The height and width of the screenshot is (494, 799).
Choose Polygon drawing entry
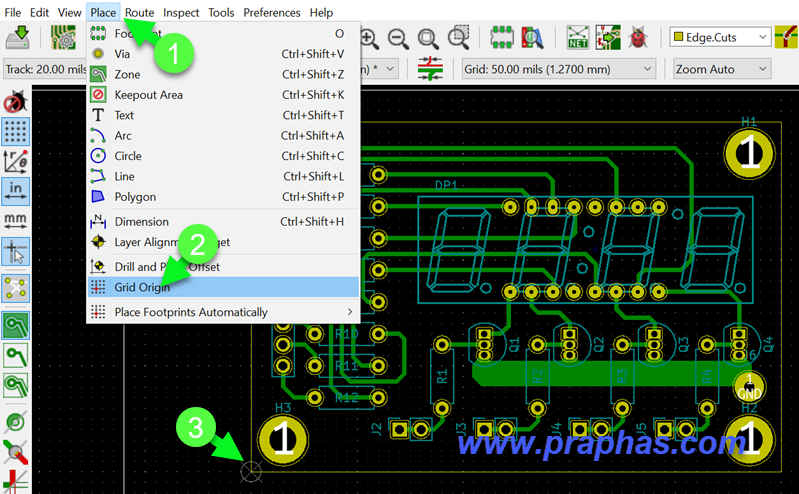click(223, 196)
